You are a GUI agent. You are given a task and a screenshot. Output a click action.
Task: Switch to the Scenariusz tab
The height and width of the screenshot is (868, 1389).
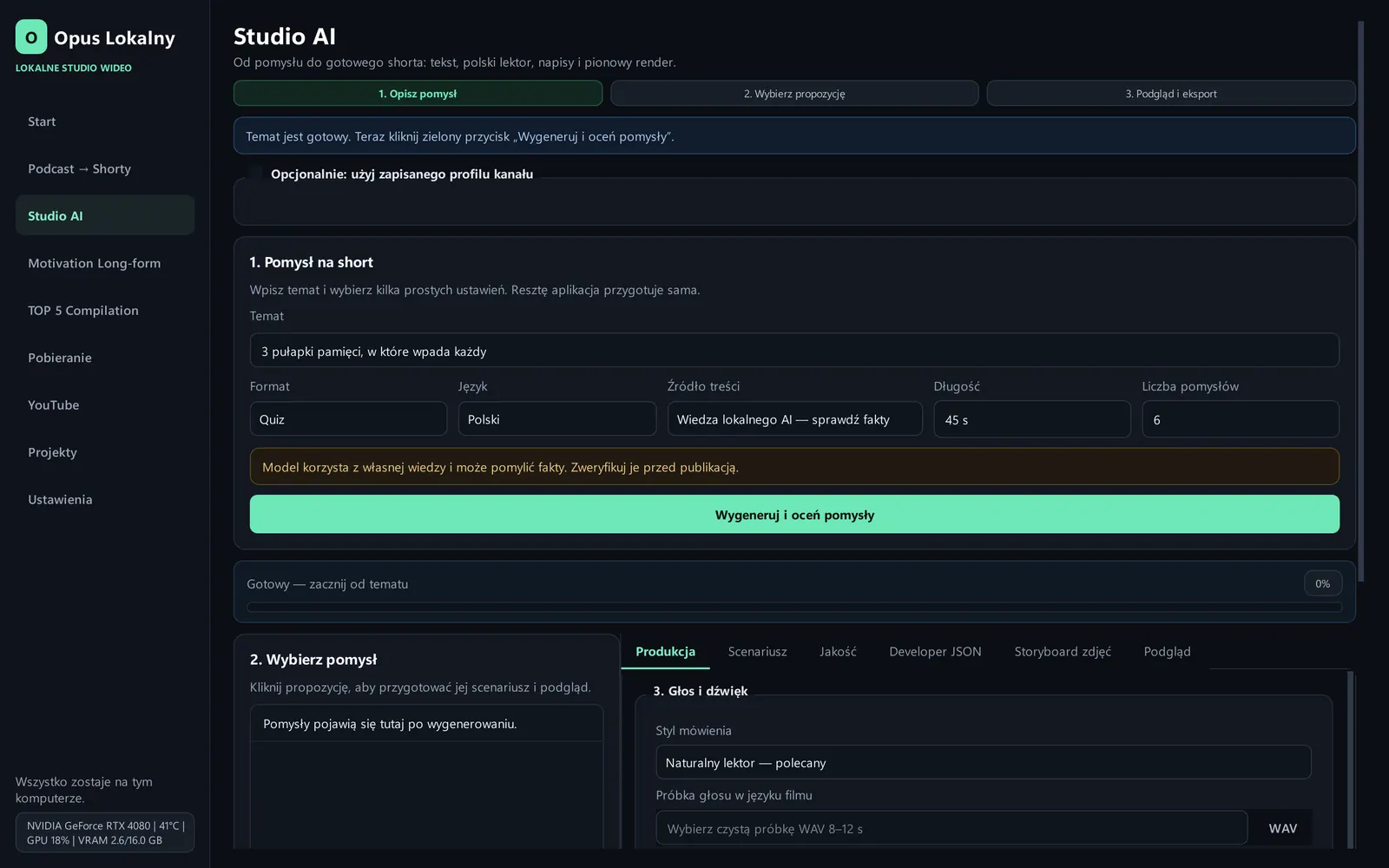pos(757,652)
